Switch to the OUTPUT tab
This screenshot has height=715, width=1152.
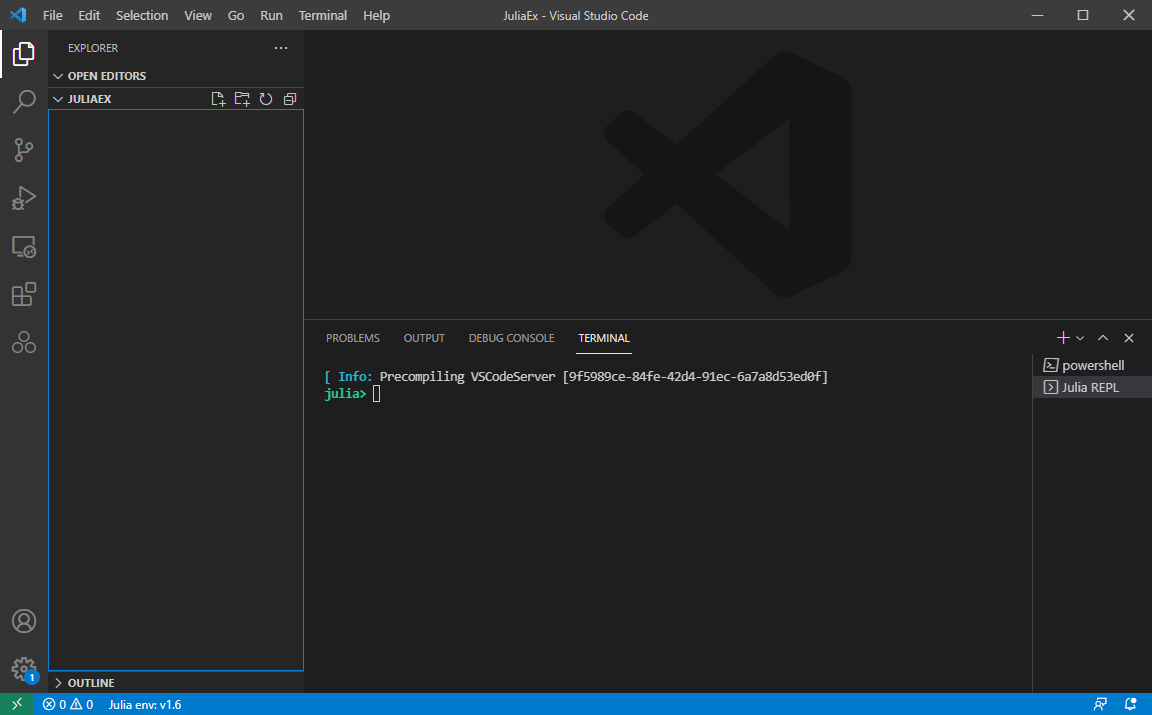pos(424,338)
